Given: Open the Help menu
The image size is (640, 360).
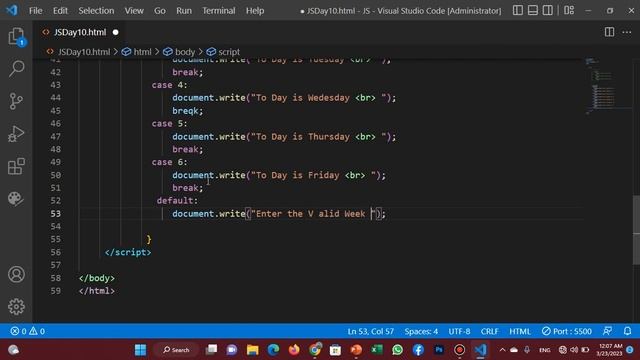Looking at the screenshot, I should pyautogui.click(x=255, y=11).
